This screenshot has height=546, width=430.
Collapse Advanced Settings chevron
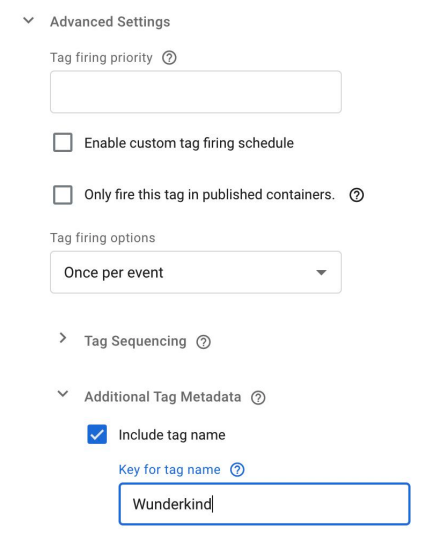(x=28, y=21)
